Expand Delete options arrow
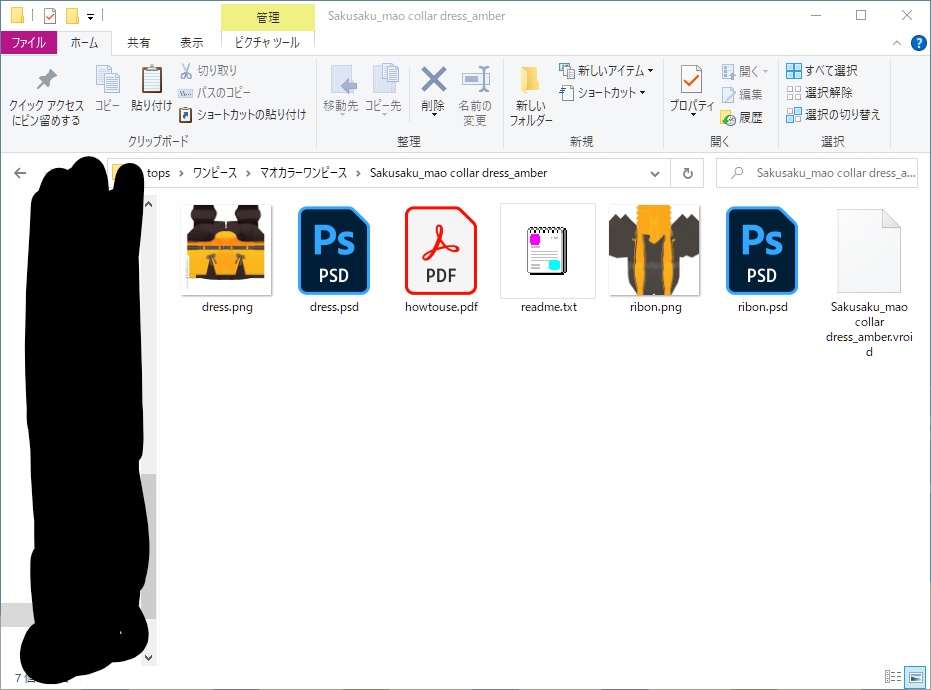 [x=433, y=114]
